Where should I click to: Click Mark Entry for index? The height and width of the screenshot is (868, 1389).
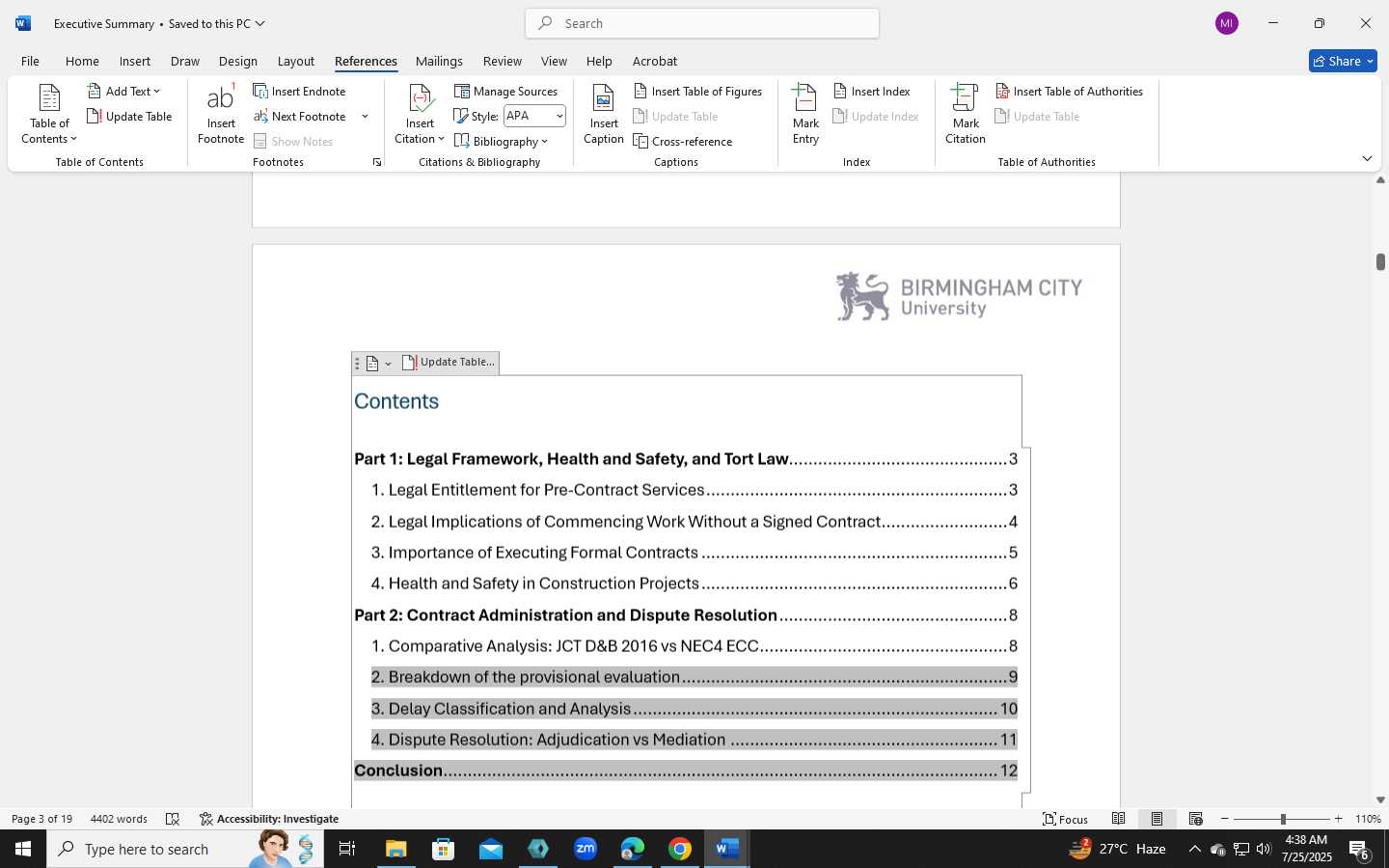pyautogui.click(x=805, y=115)
